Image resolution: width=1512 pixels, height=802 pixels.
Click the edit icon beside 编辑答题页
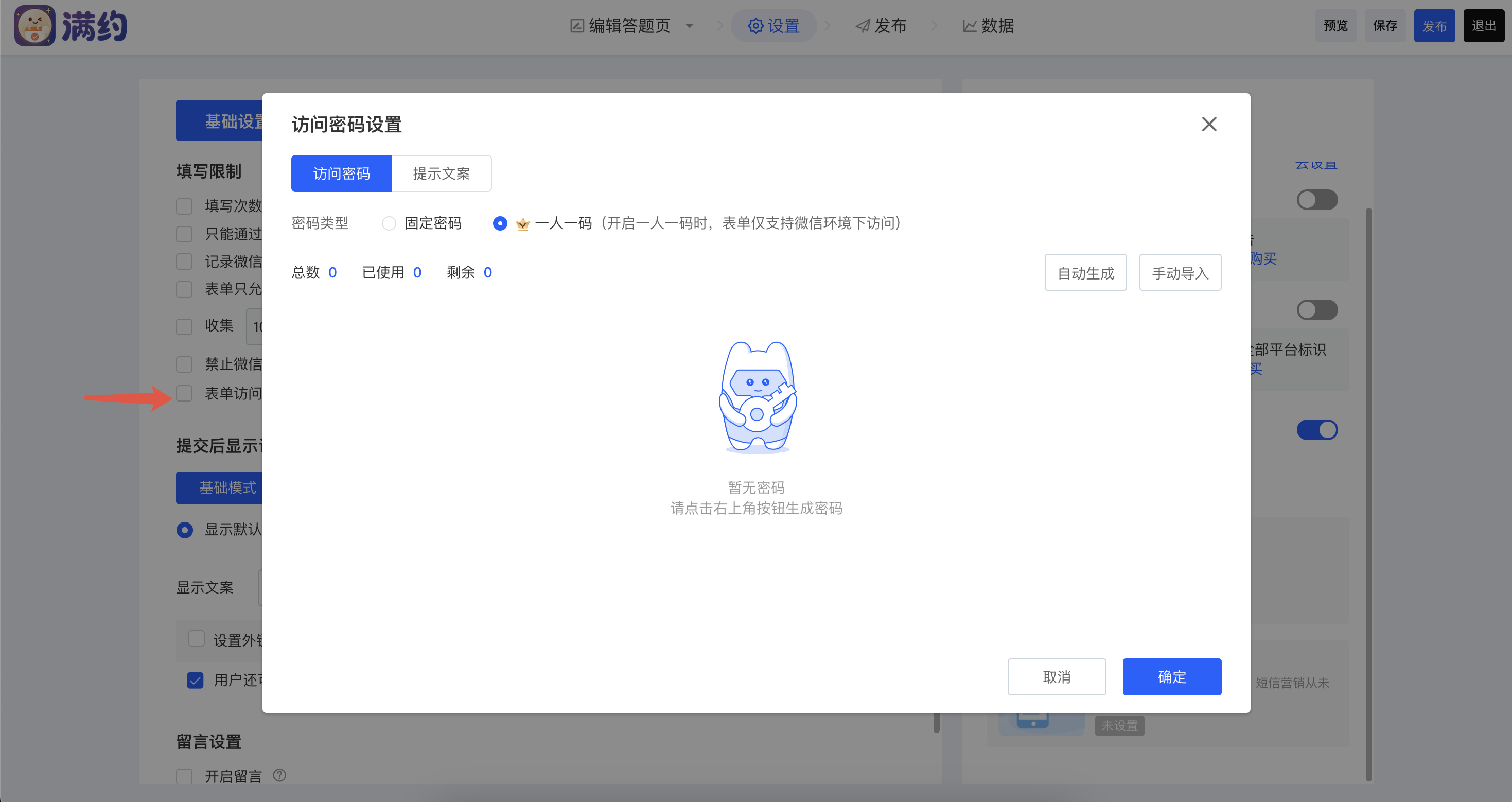pyautogui.click(x=577, y=26)
